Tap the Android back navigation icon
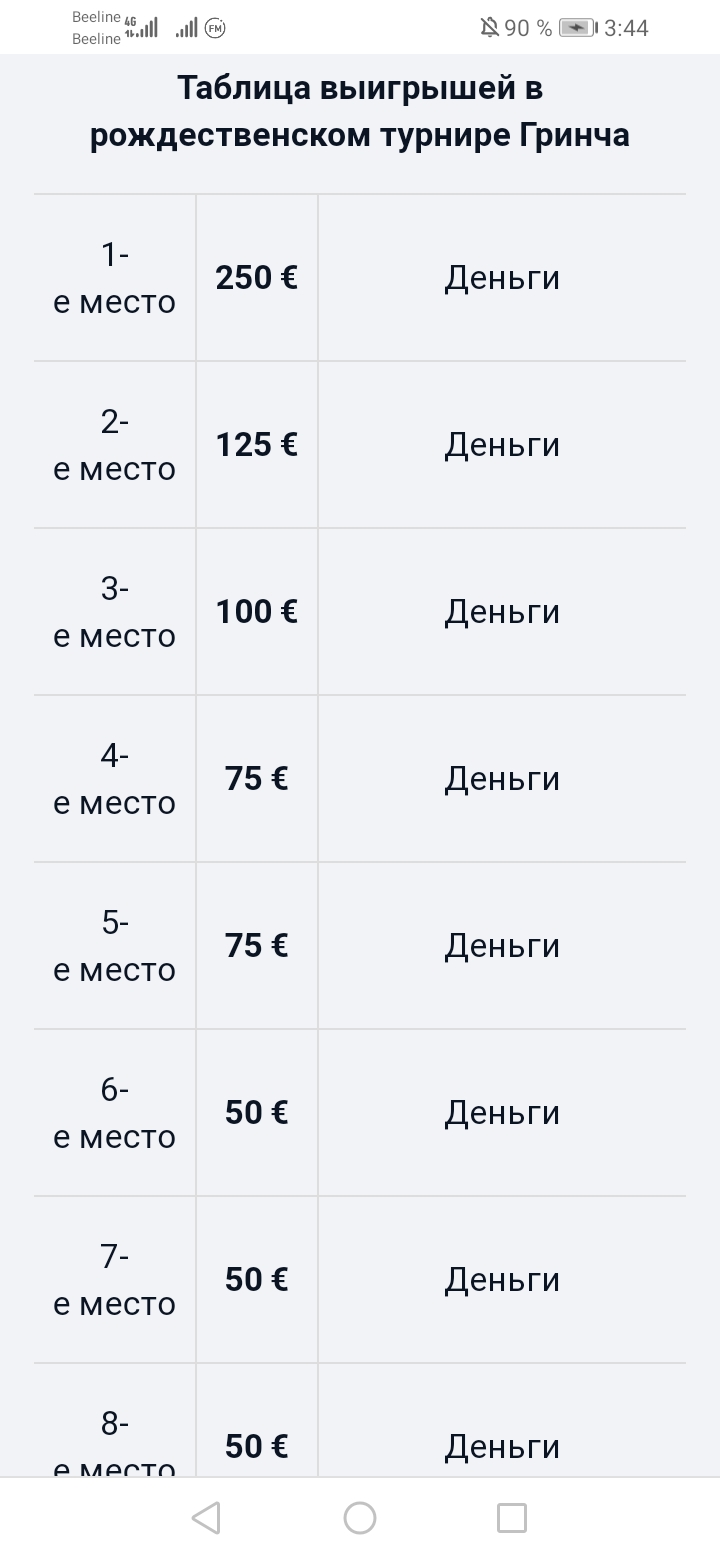 (206, 1518)
